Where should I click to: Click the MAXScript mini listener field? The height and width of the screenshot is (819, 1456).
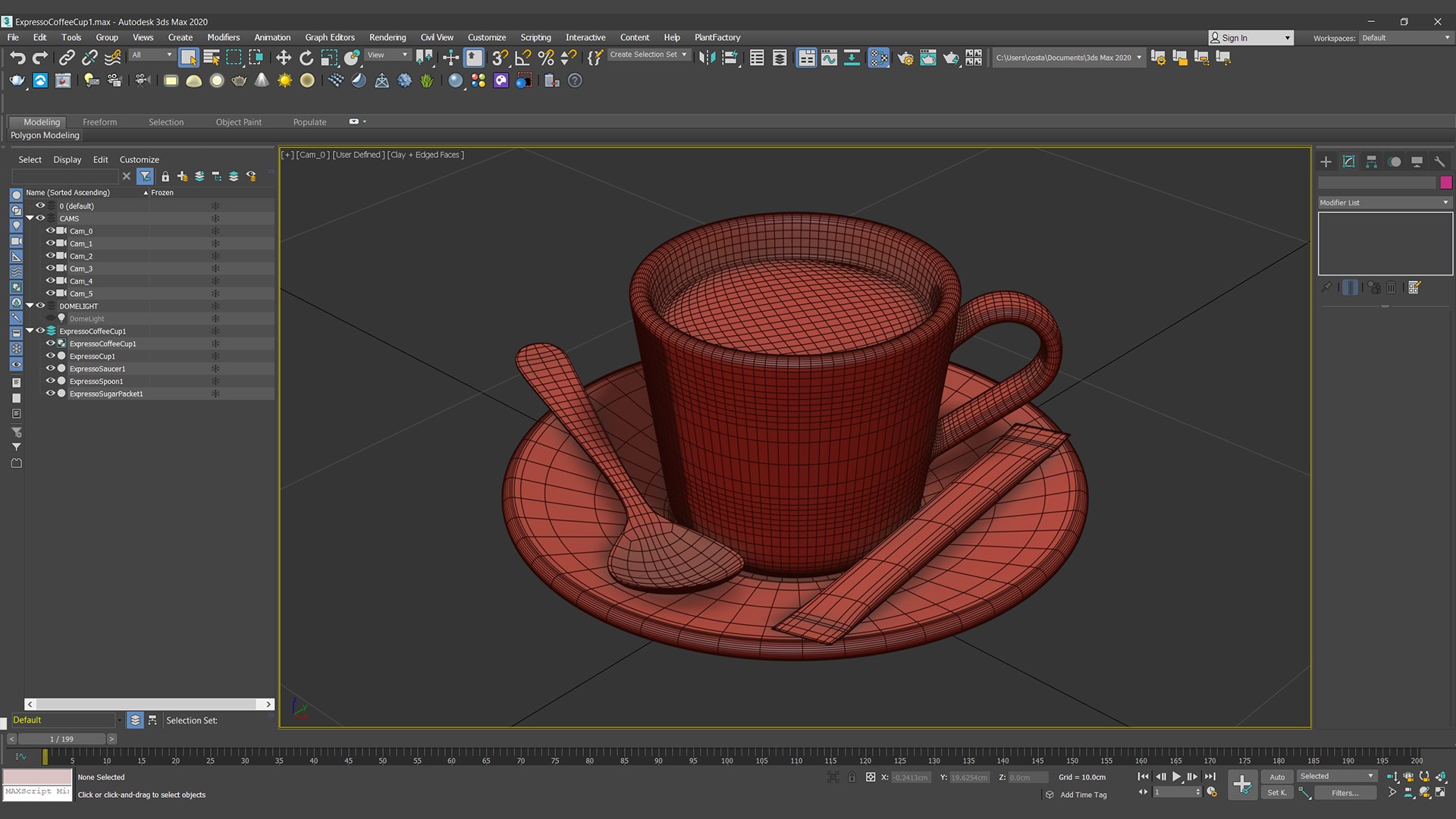(x=37, y=792)
